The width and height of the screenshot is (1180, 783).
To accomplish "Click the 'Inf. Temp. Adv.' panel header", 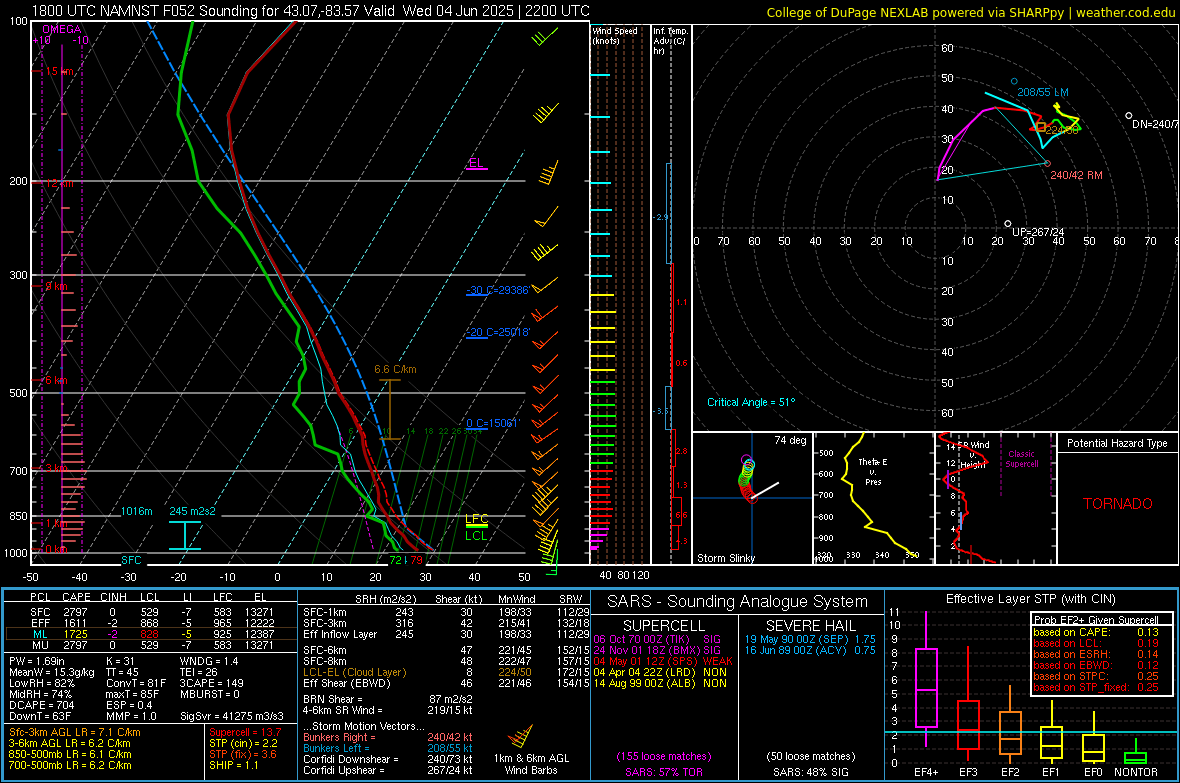I will [670, 41].
